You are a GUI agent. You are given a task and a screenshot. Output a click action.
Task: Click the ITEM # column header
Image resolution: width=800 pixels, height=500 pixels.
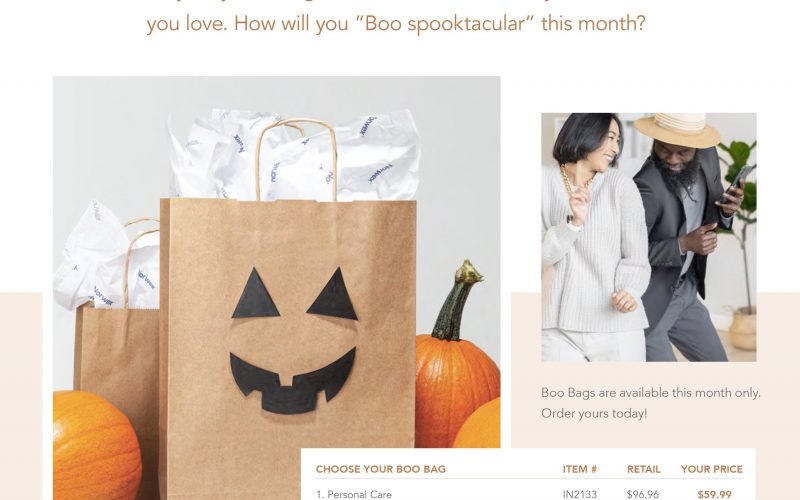point(580,469)
